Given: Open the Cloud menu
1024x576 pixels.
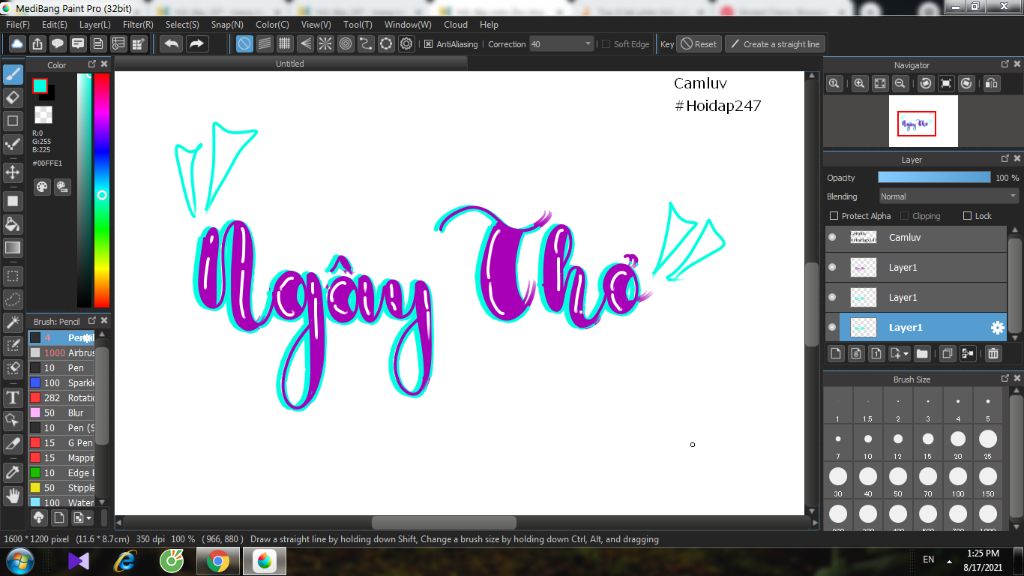Looking at the screenshot, I should click(455, 24).
